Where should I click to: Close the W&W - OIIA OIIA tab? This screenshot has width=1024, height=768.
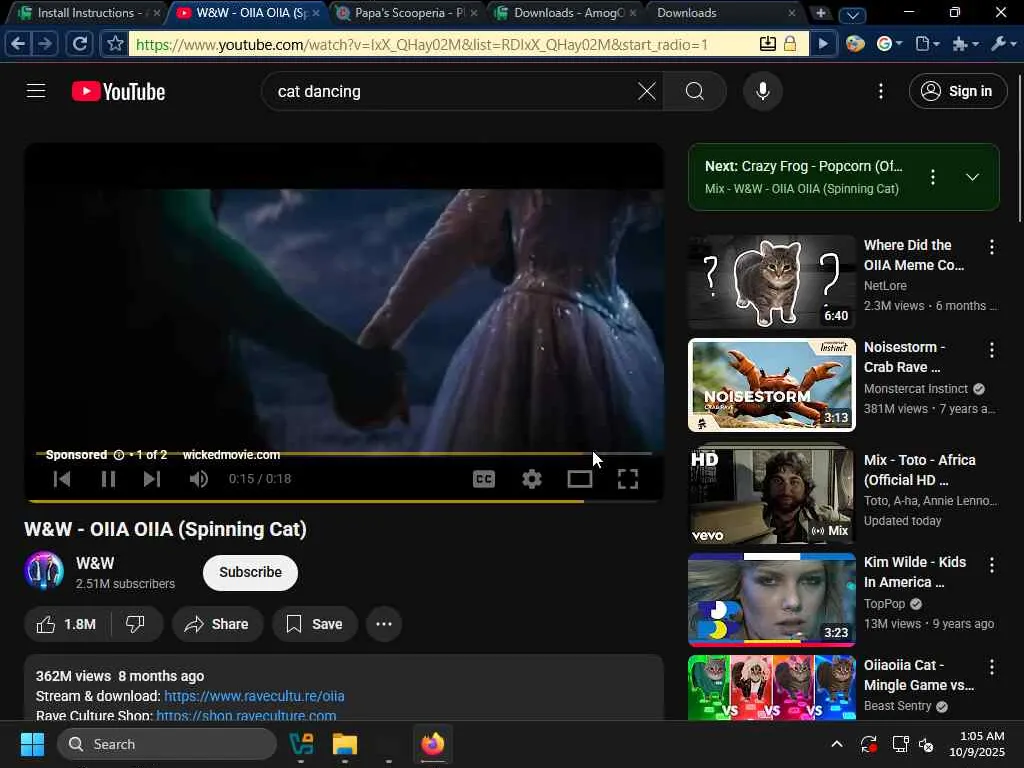tap(316, 13)
